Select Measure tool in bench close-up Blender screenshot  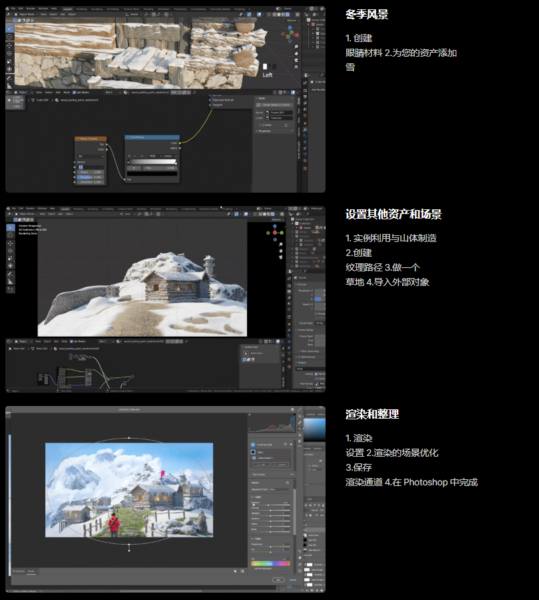pos(10,86)
